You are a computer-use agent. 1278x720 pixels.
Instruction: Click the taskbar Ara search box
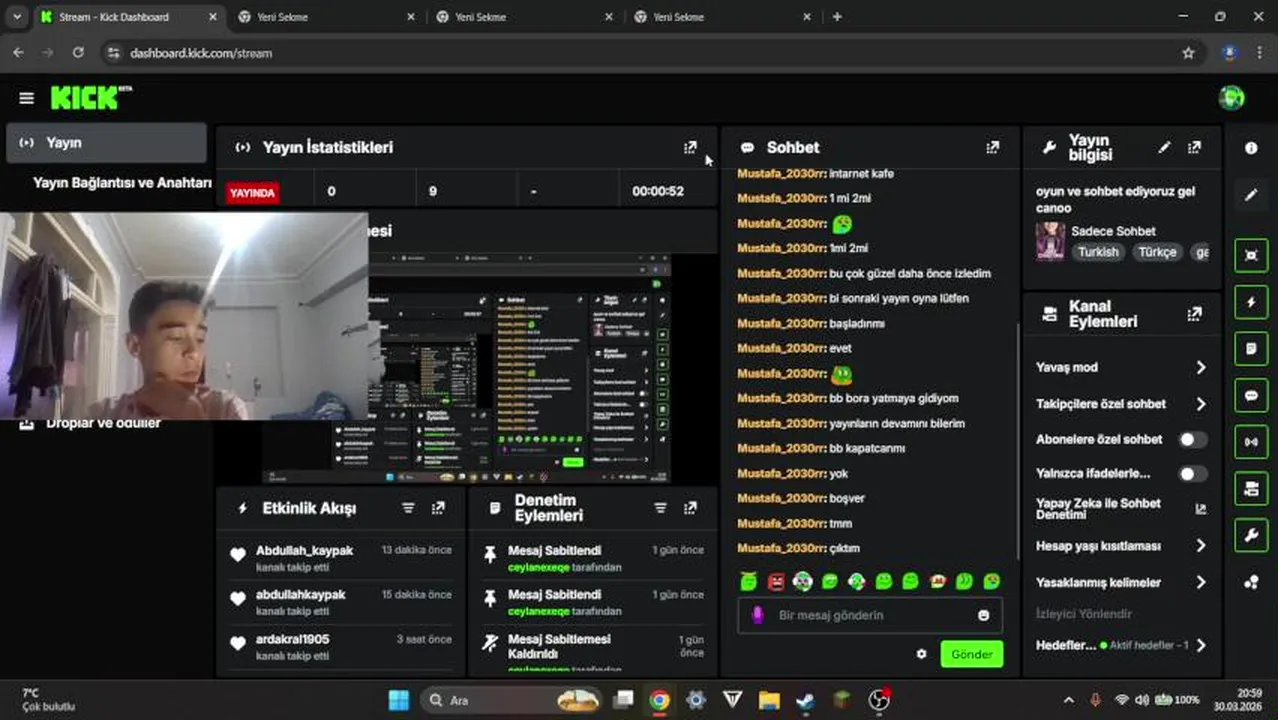pyautogui.click(x=509, y=700)
